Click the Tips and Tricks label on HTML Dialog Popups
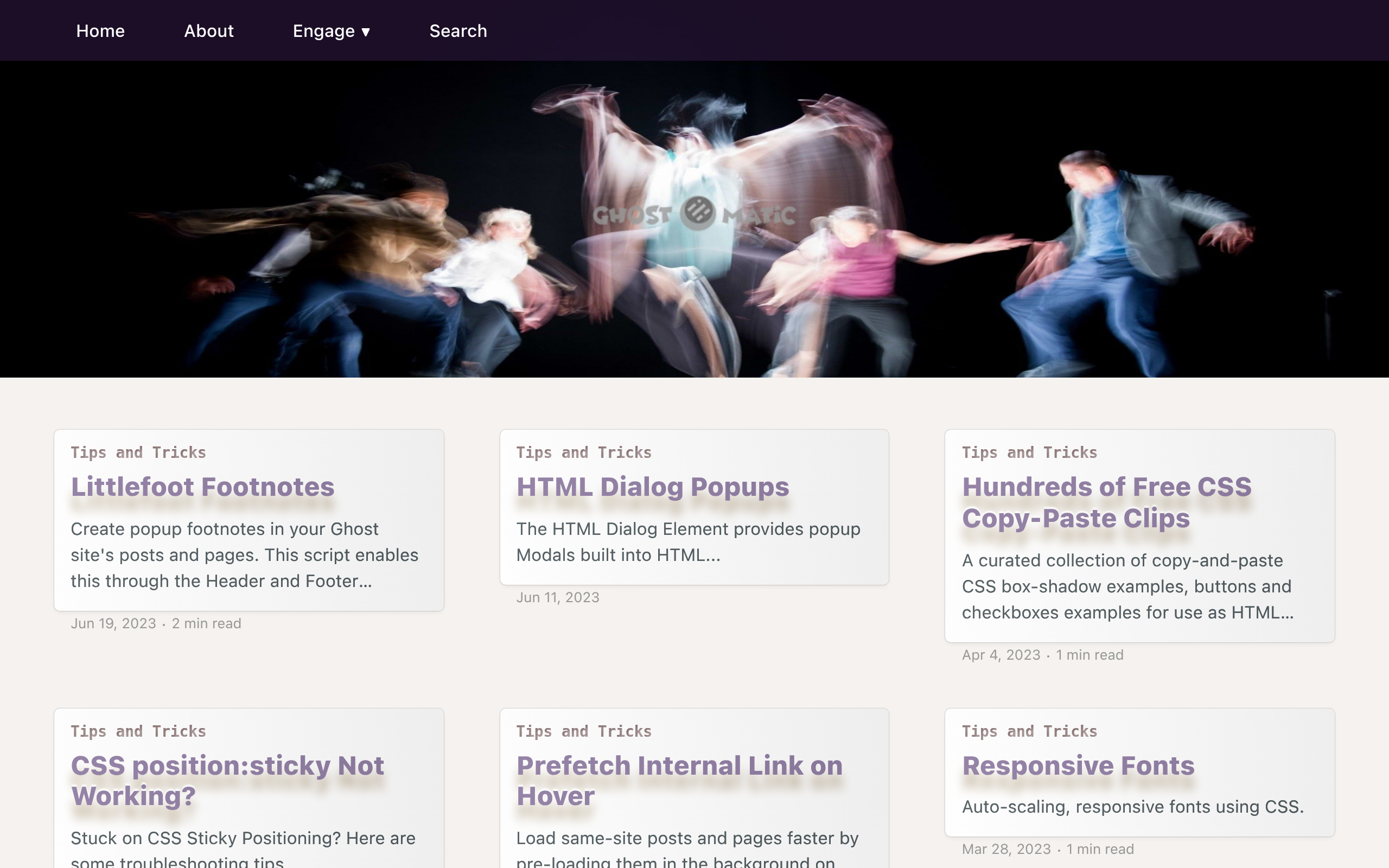 click(584, 452)
